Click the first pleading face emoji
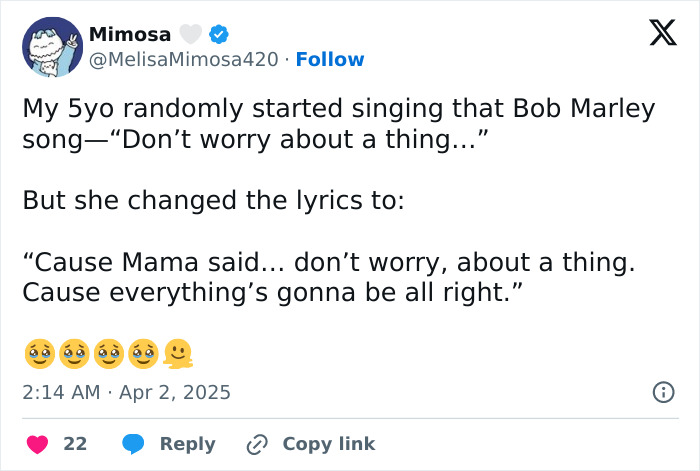Screen dimensions: 700x471 pyautogui.click(x=37, y=353)
